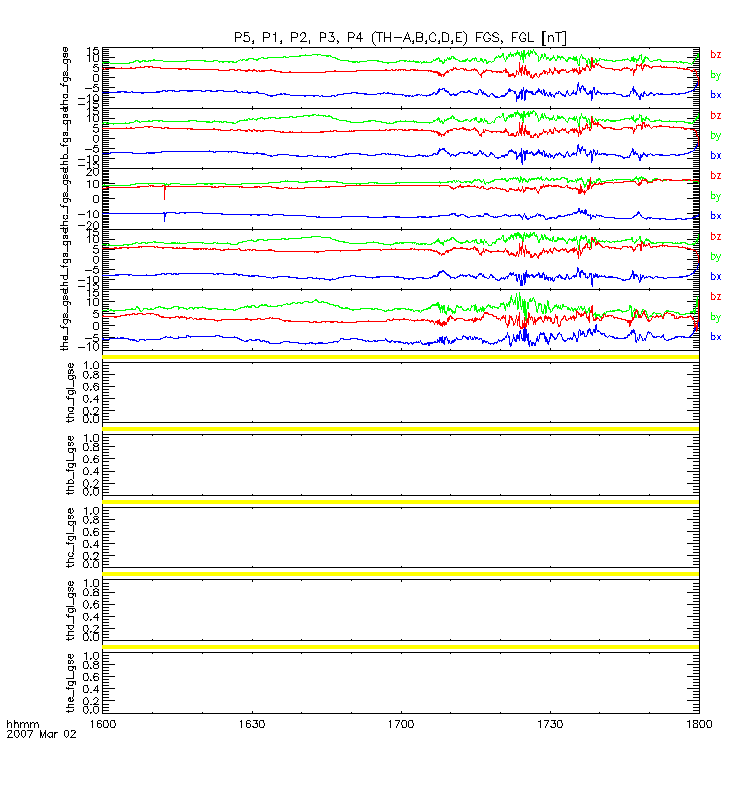Click red bz legend of topmost FGS panel
The image size is (750, 800).
pos(716,55)
